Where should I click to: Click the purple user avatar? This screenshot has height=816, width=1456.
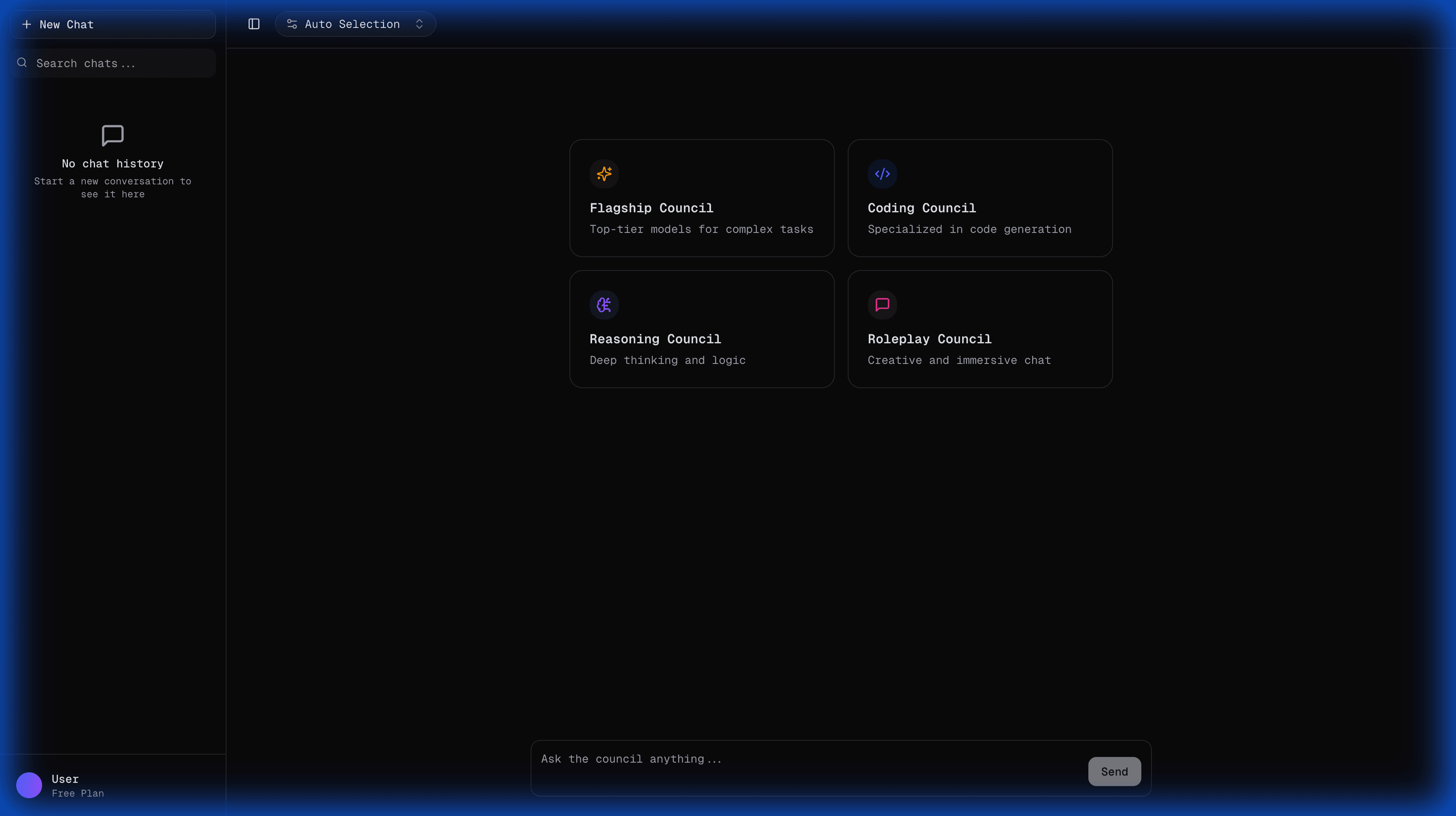tap(29, 785)
